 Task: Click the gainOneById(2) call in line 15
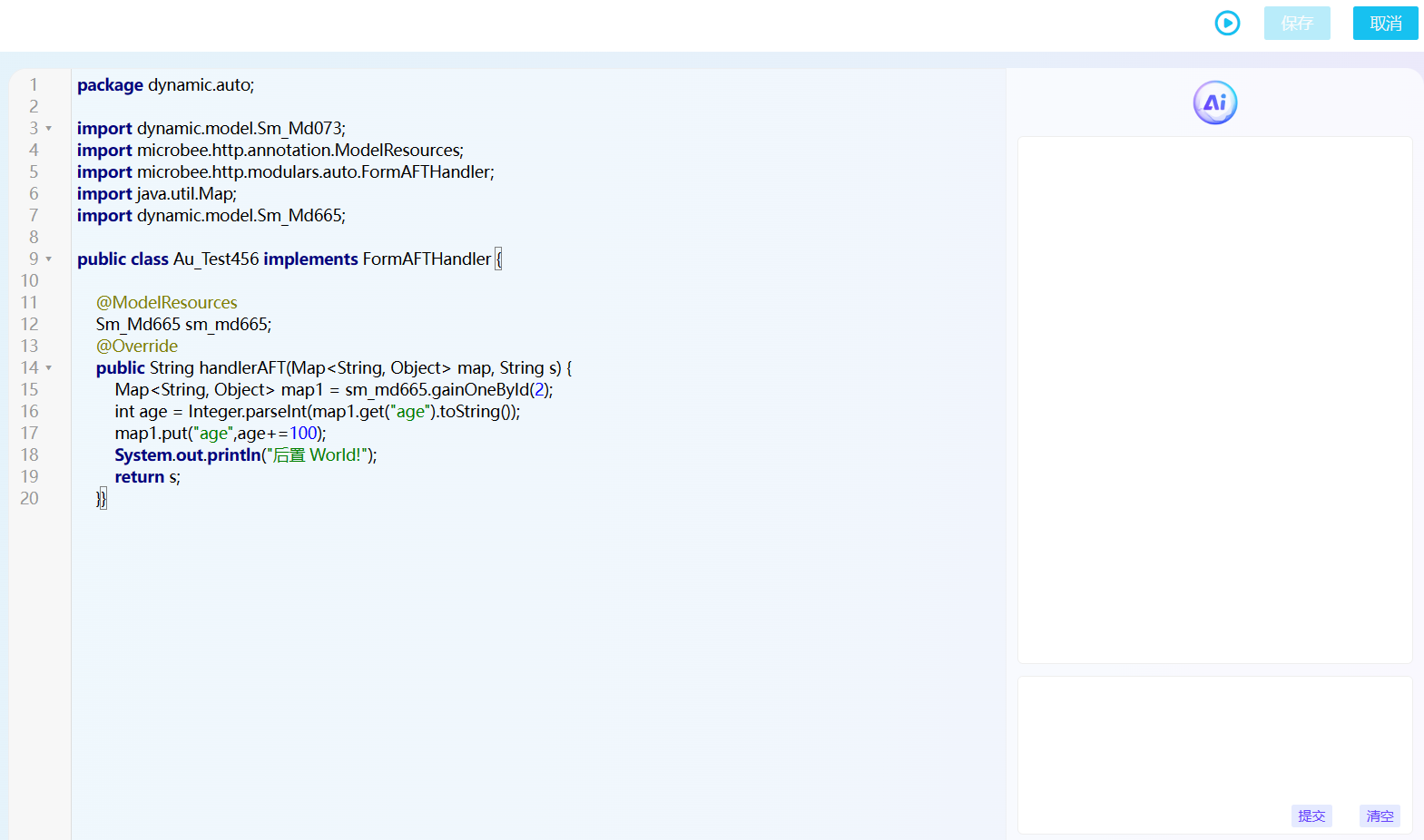[490, 390]
